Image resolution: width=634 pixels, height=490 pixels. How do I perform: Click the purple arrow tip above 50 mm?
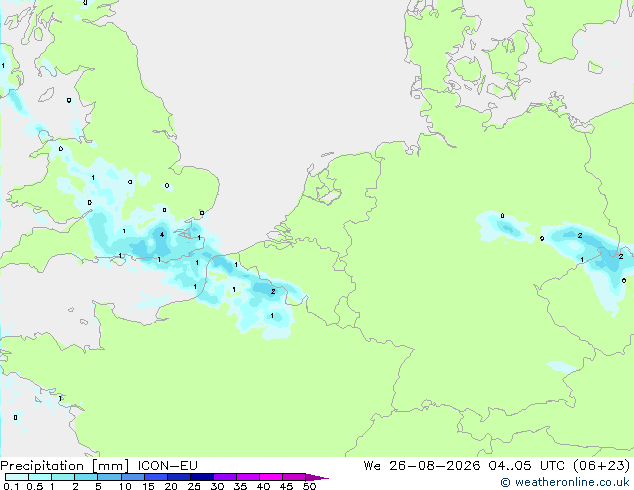(x=317, y=477)
